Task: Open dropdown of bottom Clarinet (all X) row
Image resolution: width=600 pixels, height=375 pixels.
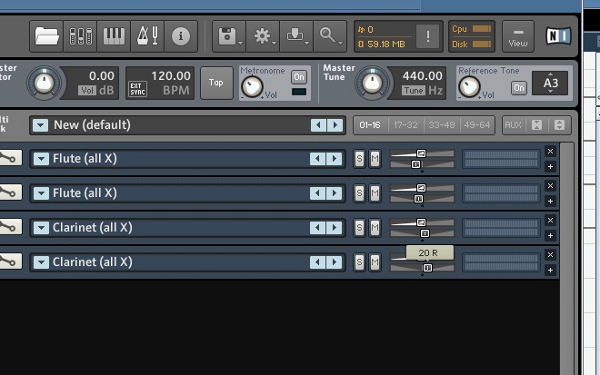Action: [41, 262]
